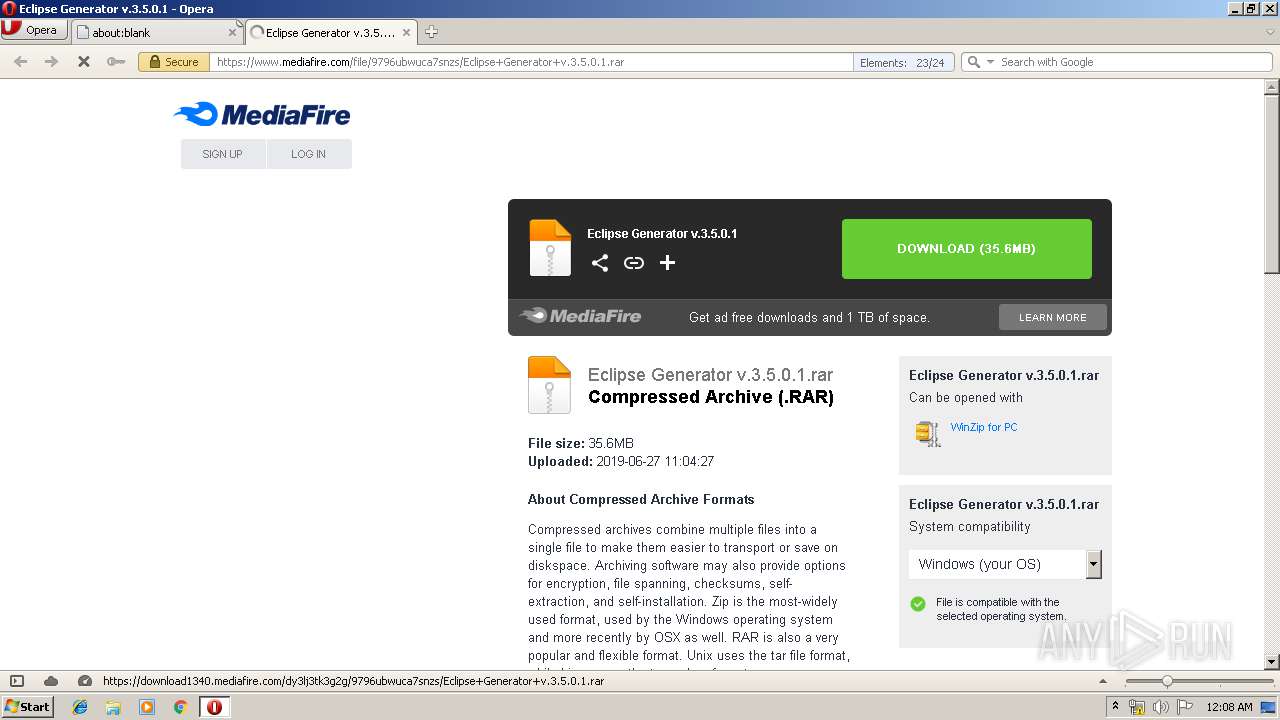Screen dimensions: 1280x720
Task: Click the 'Compressed Archive (.RAR)' heading
Action: 711,397
